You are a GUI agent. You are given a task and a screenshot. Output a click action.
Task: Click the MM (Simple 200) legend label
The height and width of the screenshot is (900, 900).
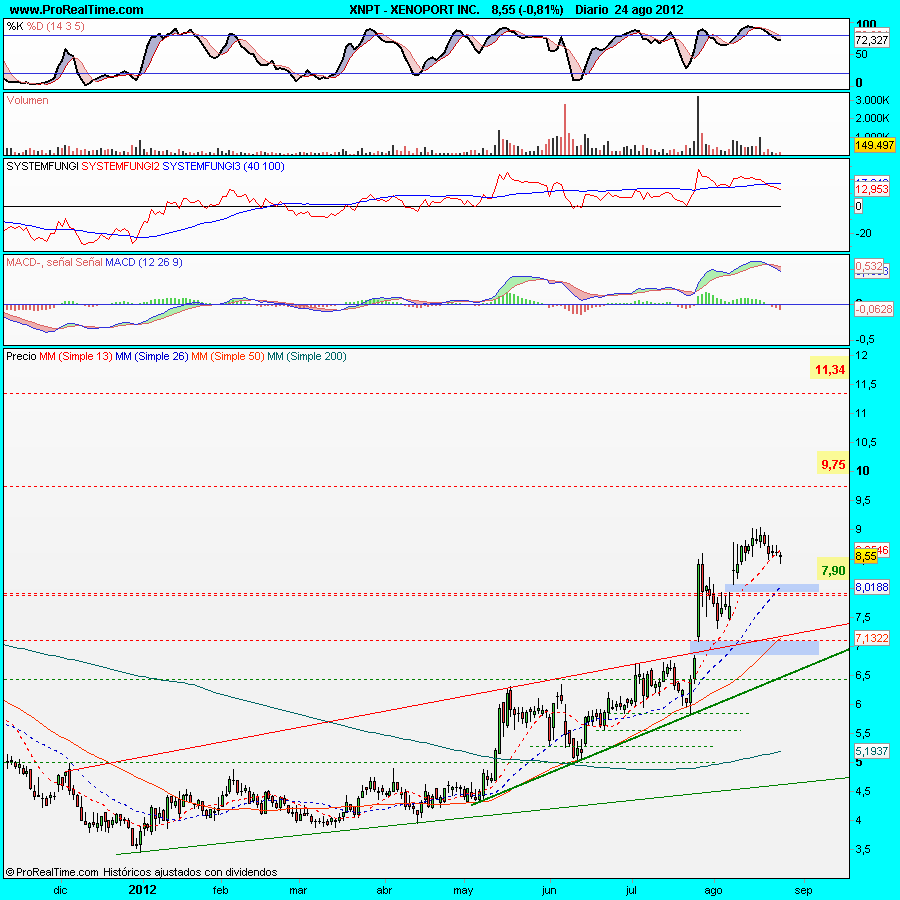307,356
